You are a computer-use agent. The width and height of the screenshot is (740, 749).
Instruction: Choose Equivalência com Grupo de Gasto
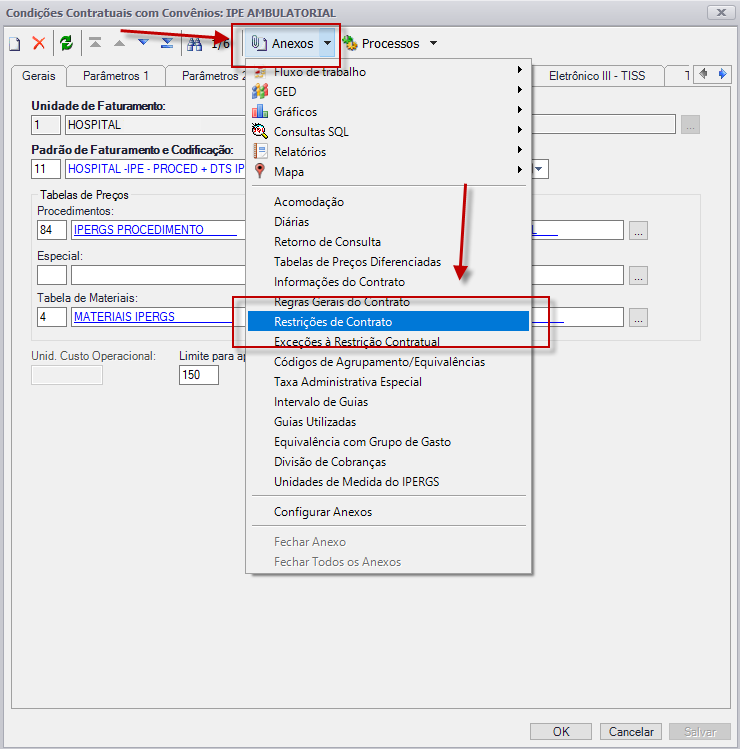click(x=388, y=442)
